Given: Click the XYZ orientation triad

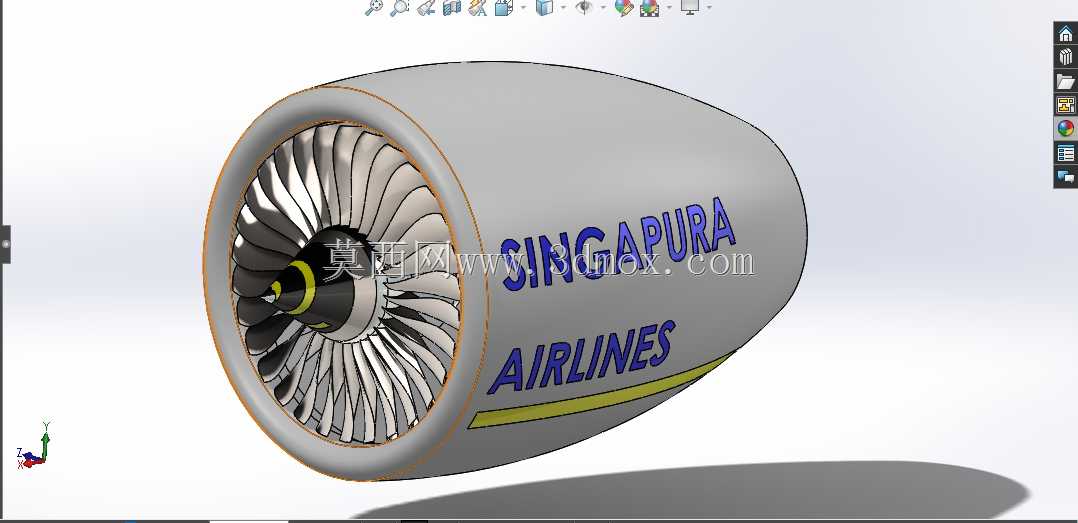Looking at the screenshot, I should (34, 446).
